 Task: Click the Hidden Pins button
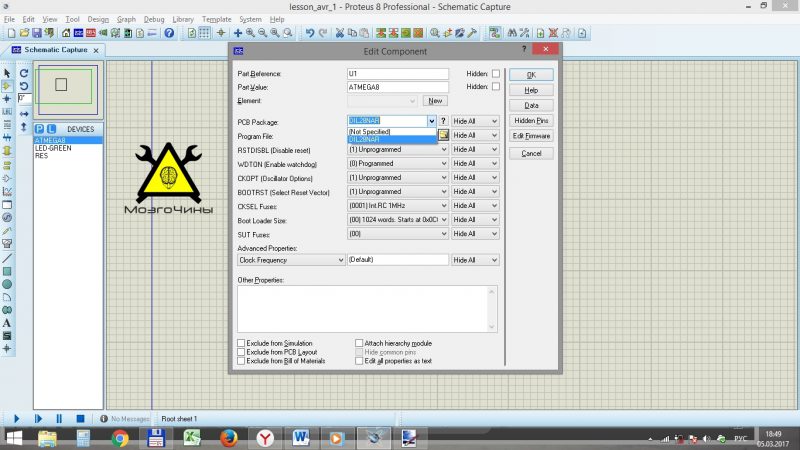coord(531,121)
